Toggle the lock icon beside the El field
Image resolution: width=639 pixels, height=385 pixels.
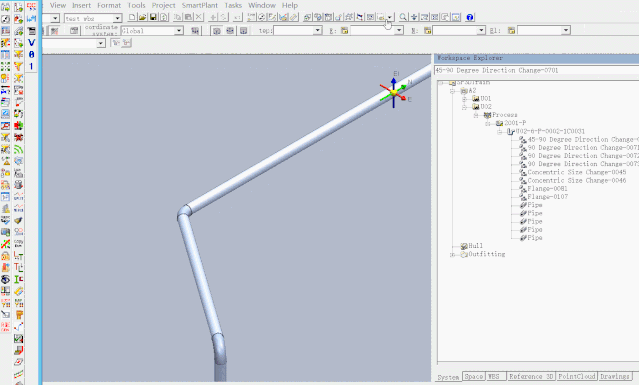point(511,31)
